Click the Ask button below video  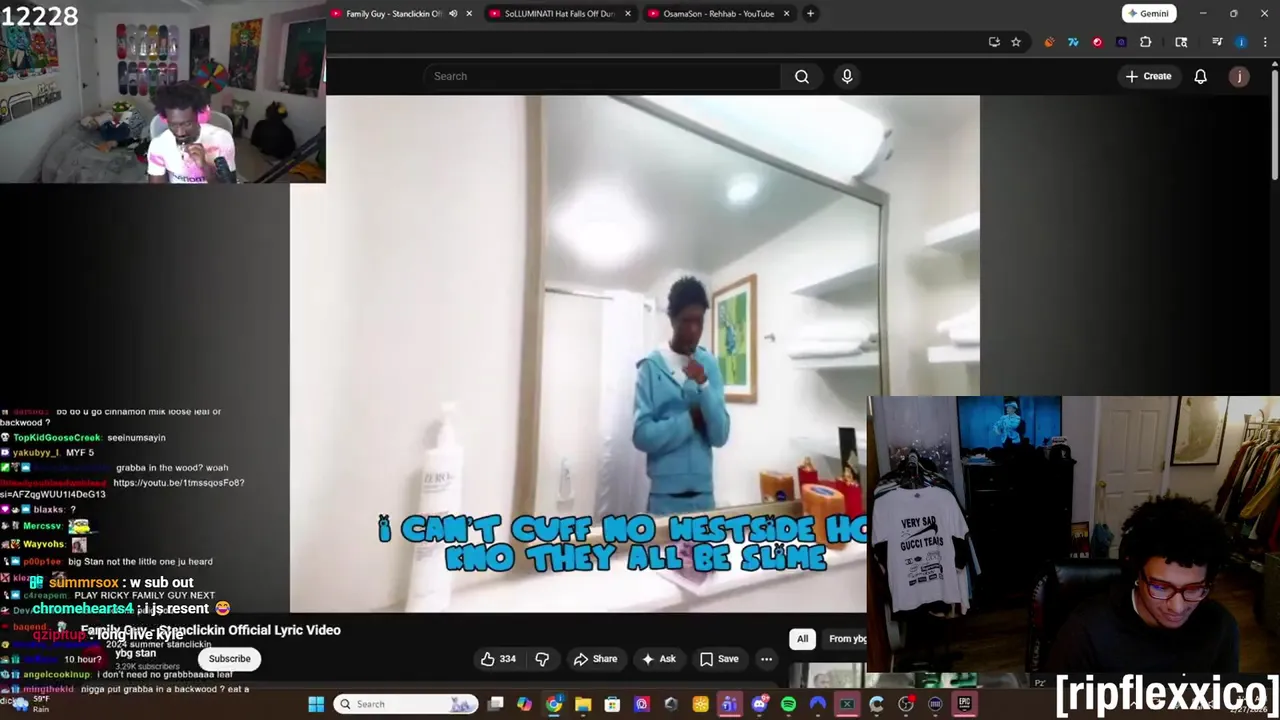coord(659,659)
